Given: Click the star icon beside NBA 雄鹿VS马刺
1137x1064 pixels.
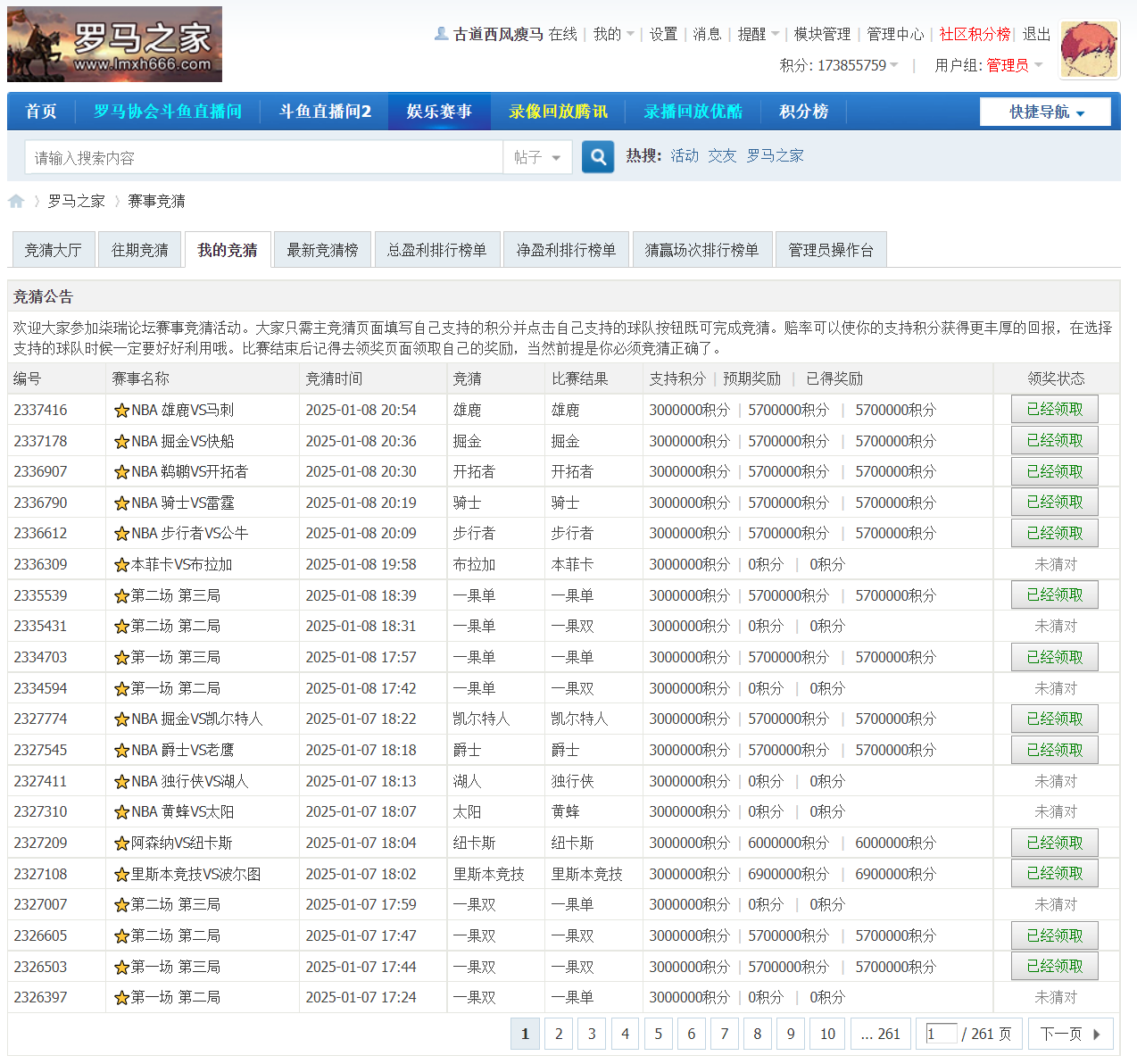Looking at the screenshot, I should pos(122,410).
